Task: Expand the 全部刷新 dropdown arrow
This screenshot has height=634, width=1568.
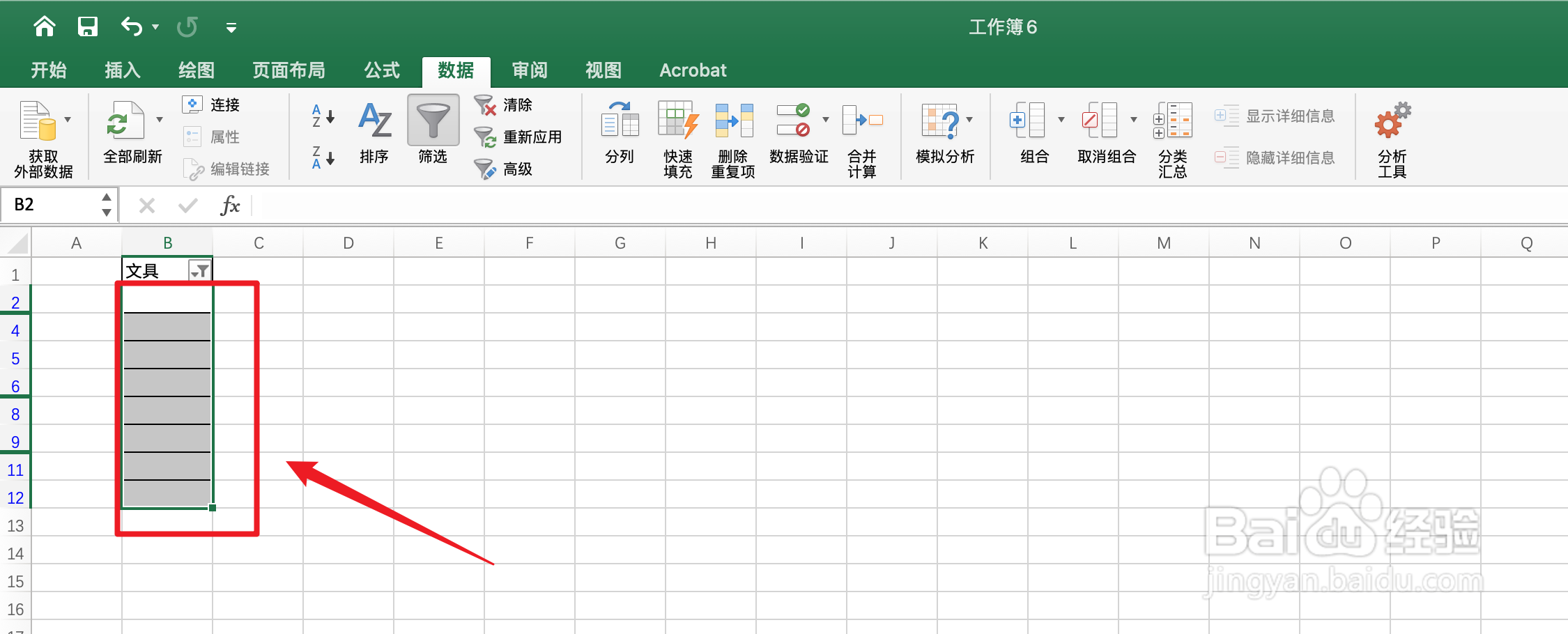Action: click(160, 120)
